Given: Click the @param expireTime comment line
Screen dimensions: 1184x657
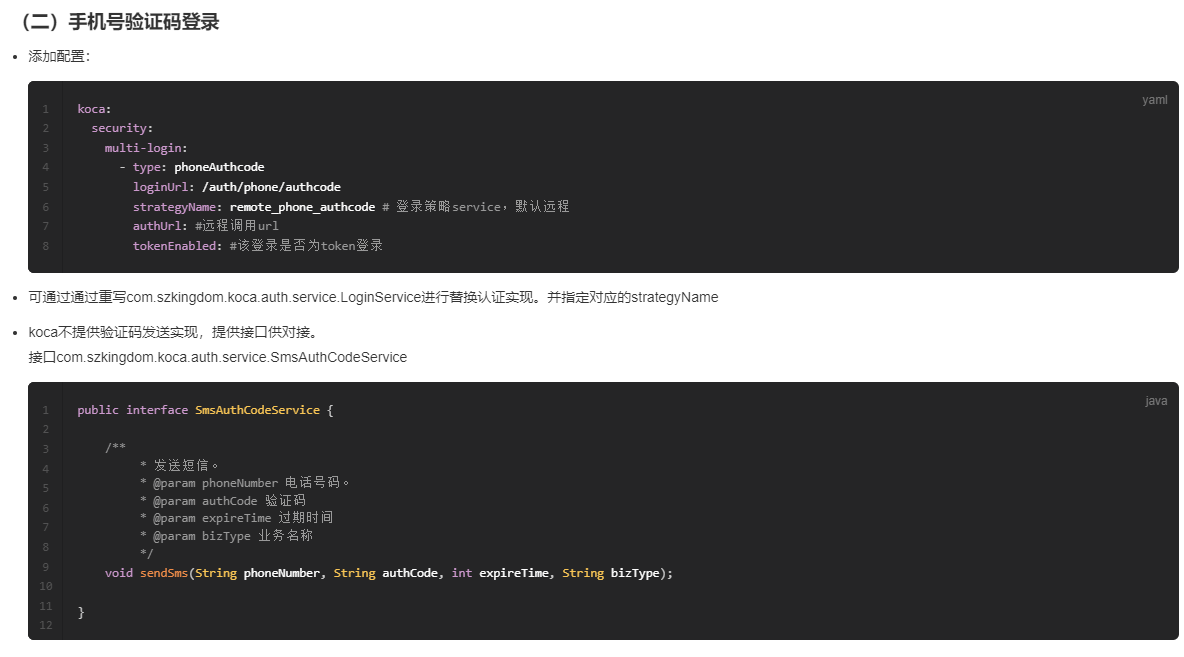Looking at the screenshot, I should (243, 518).
